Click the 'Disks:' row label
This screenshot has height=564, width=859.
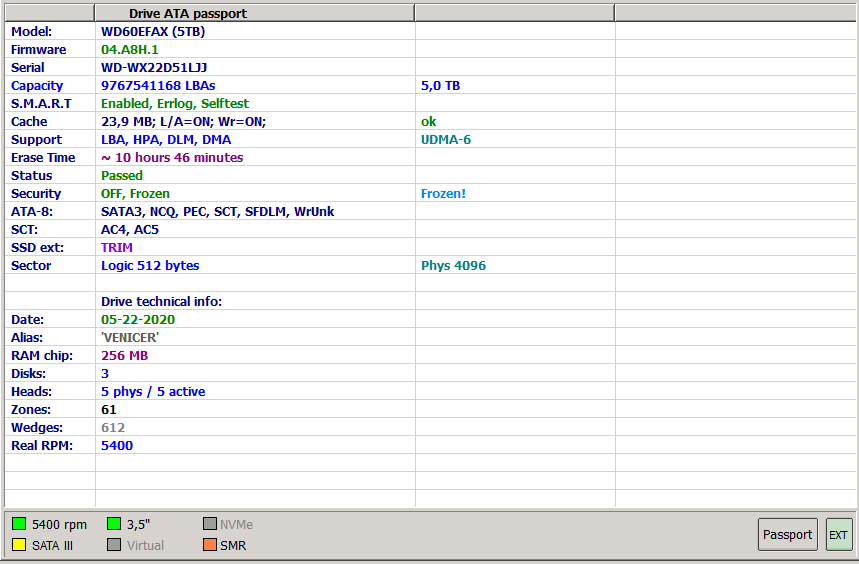28,374
